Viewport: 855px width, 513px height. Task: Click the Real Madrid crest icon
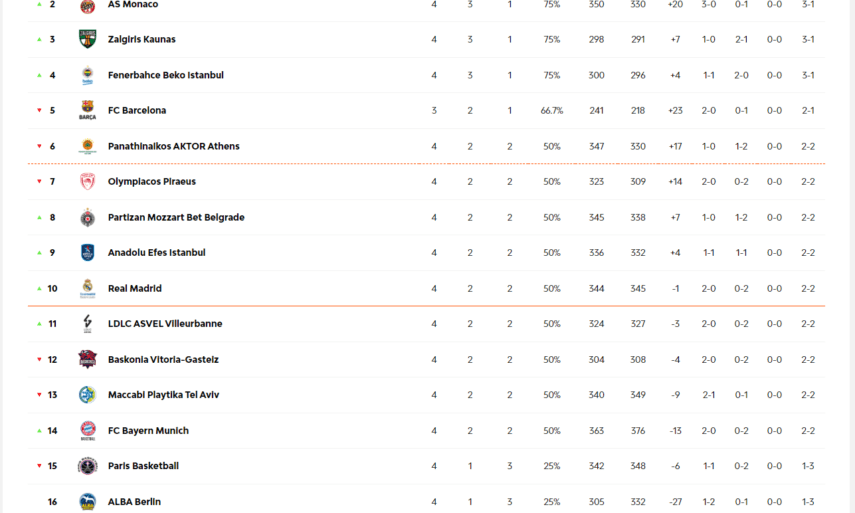[87, 288]
